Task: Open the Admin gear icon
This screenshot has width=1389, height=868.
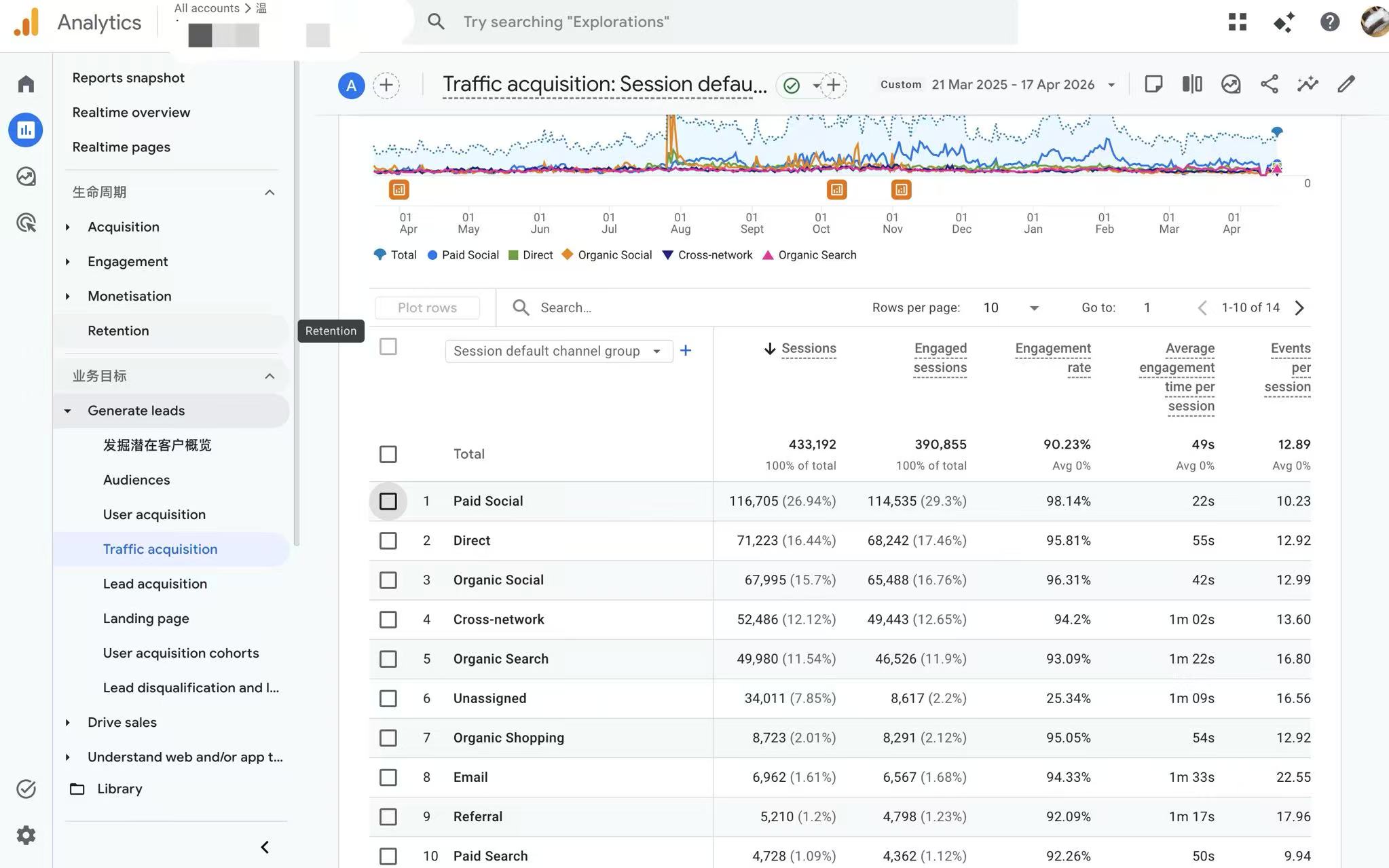Action: point(26,835)
